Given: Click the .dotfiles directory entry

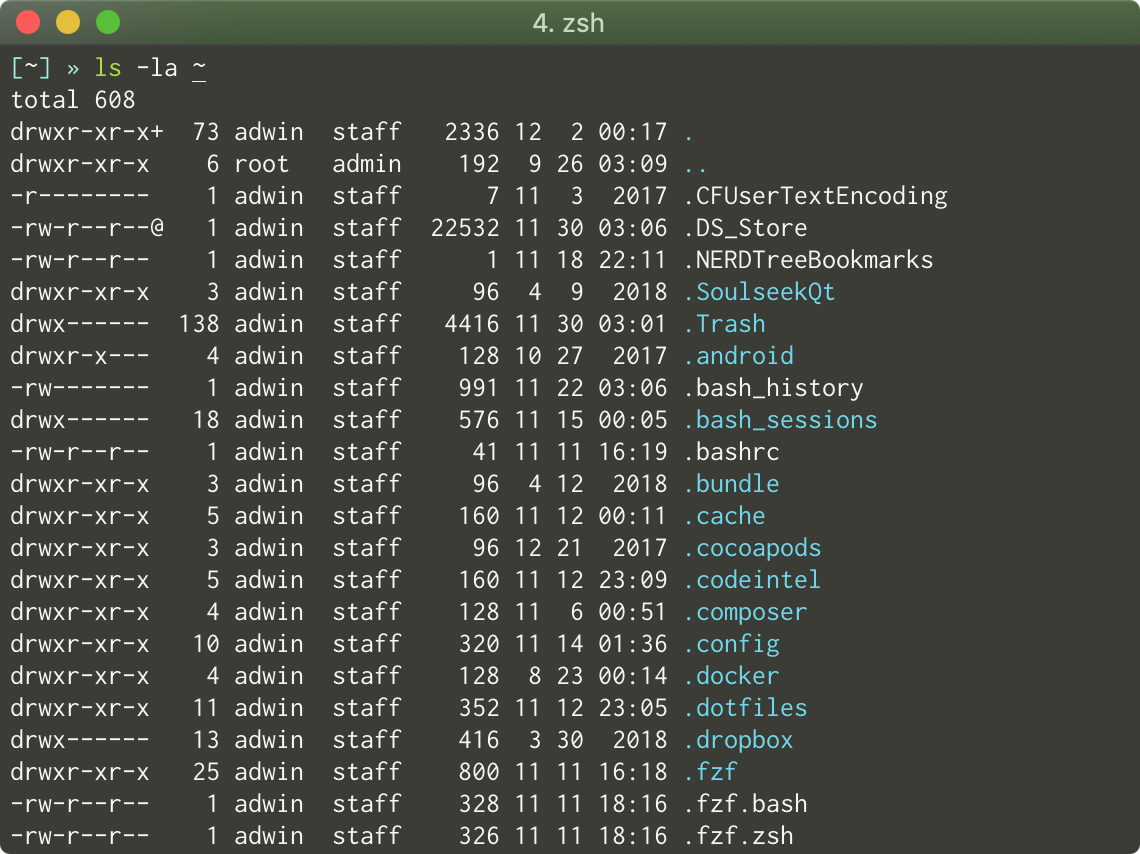Looking at the screenshot, I should 746,707.
